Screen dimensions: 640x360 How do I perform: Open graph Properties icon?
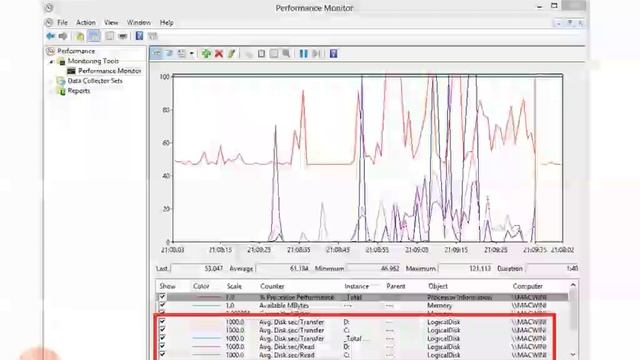(x=274, y=53)
